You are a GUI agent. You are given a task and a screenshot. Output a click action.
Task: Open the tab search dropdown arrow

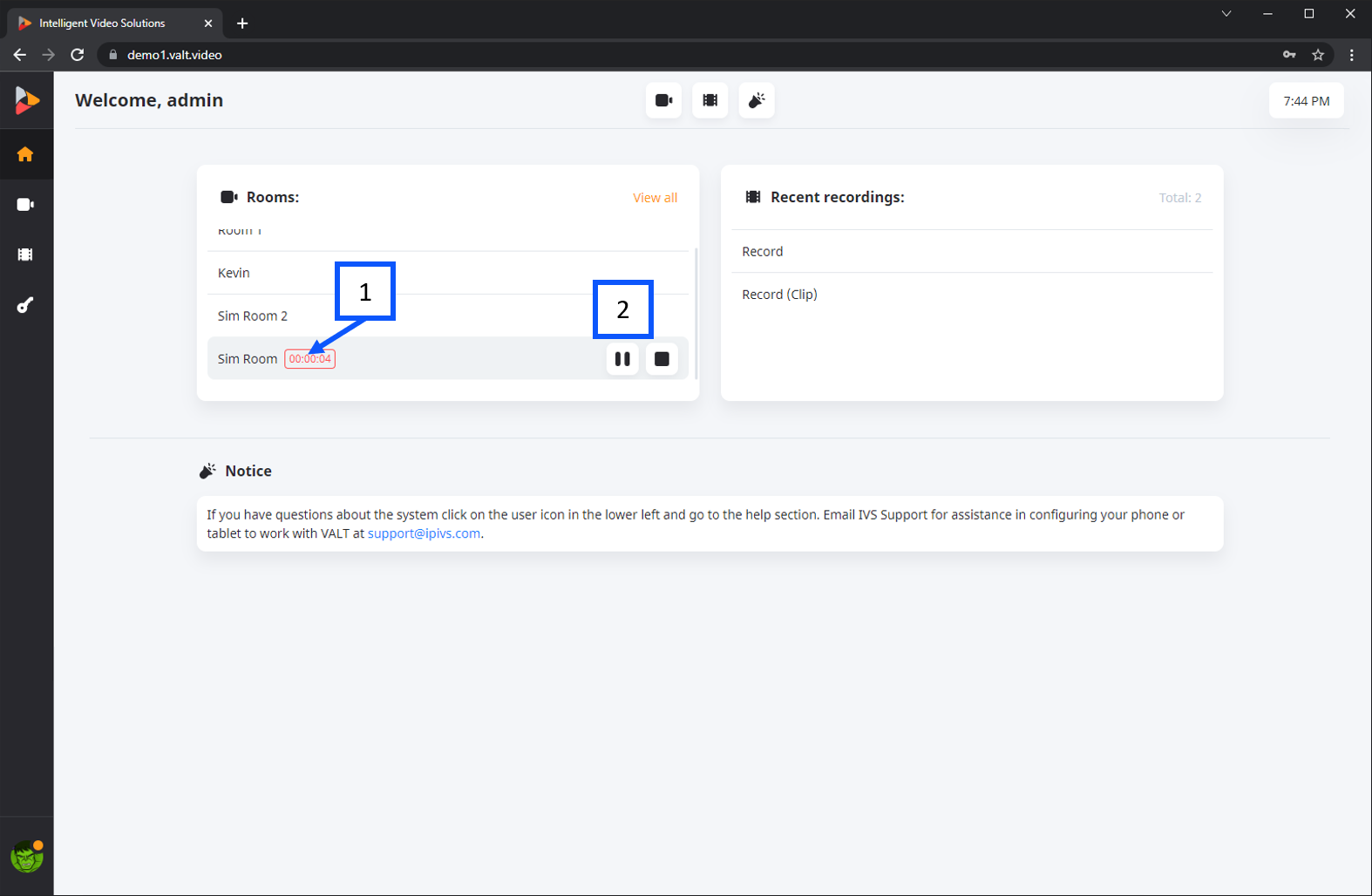pos(1226,13)
